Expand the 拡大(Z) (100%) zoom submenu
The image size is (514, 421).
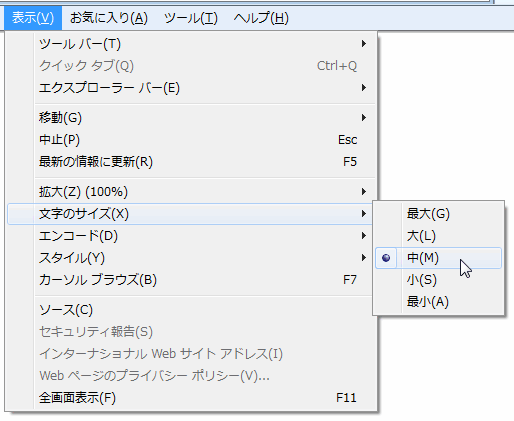click(x=191, y=192)
